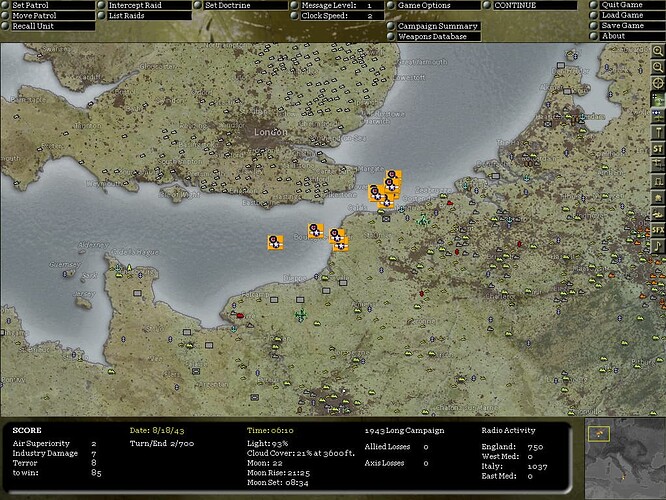The width and height of the screenshot is (666, 500).
Task: Click the yellow viewport rectangle in minimap
Action: coord(599,434)
